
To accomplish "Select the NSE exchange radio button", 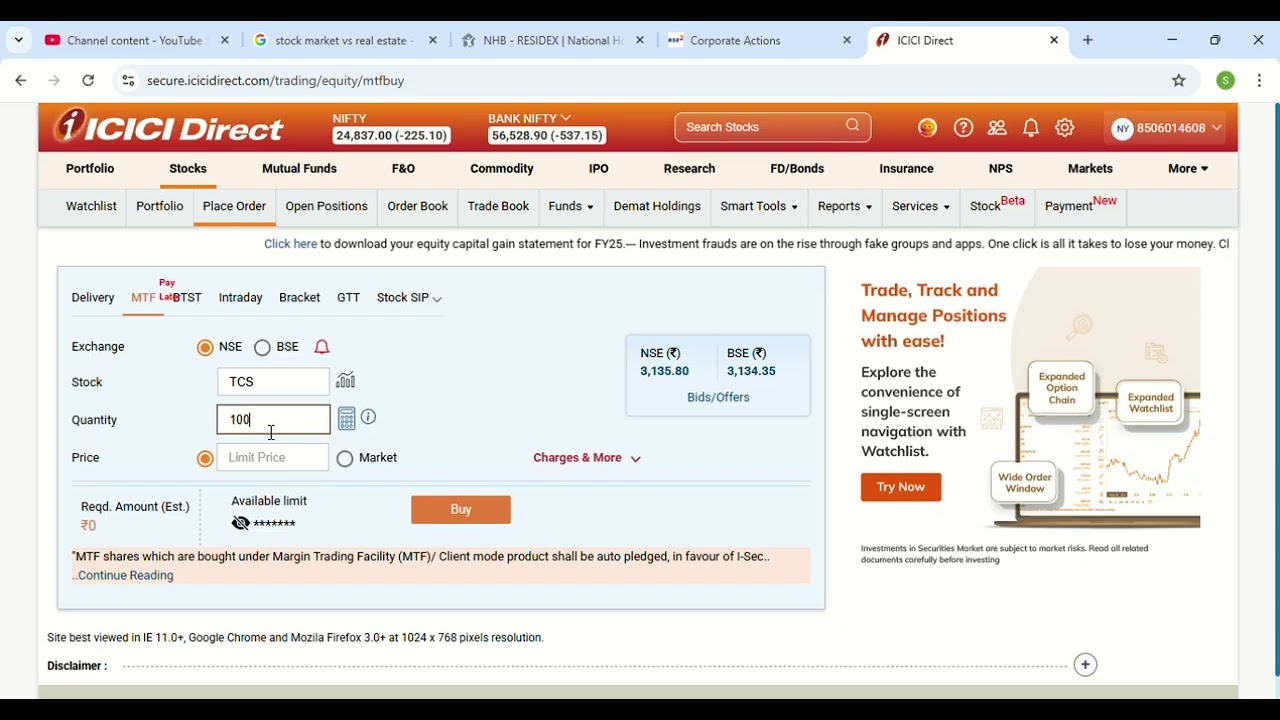I will 205,348.
